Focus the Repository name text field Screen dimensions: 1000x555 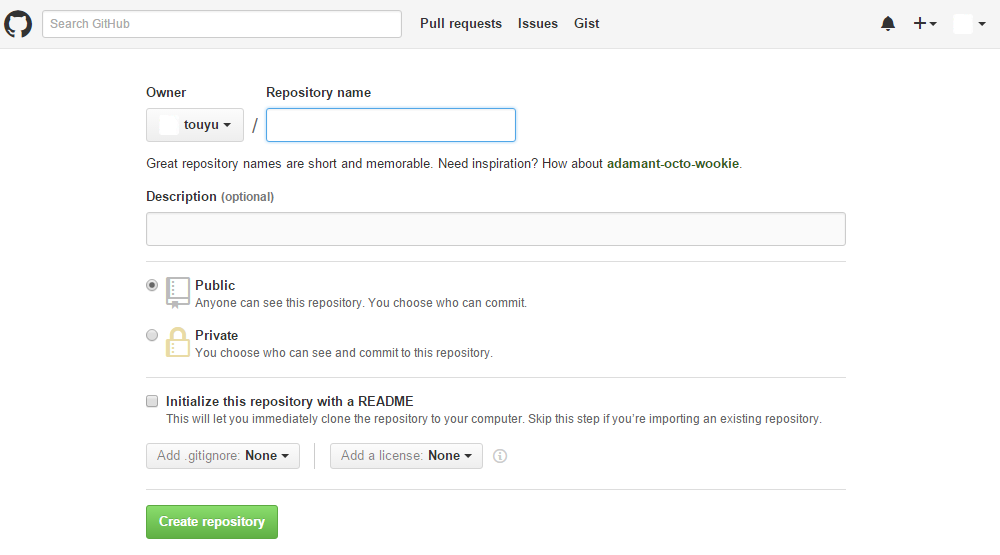coord(391,125)
